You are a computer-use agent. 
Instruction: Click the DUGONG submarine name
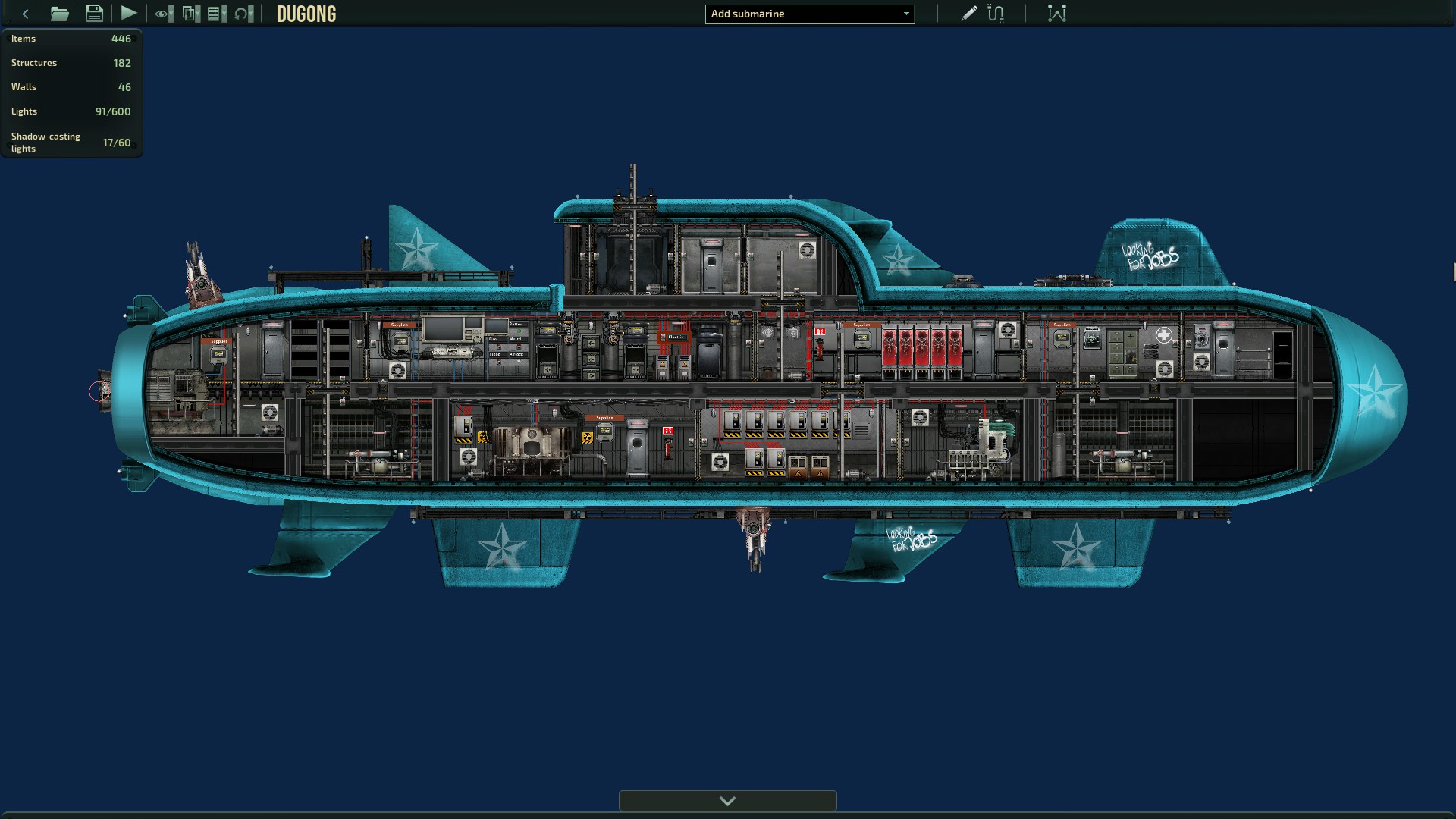[x=306, y=14]
